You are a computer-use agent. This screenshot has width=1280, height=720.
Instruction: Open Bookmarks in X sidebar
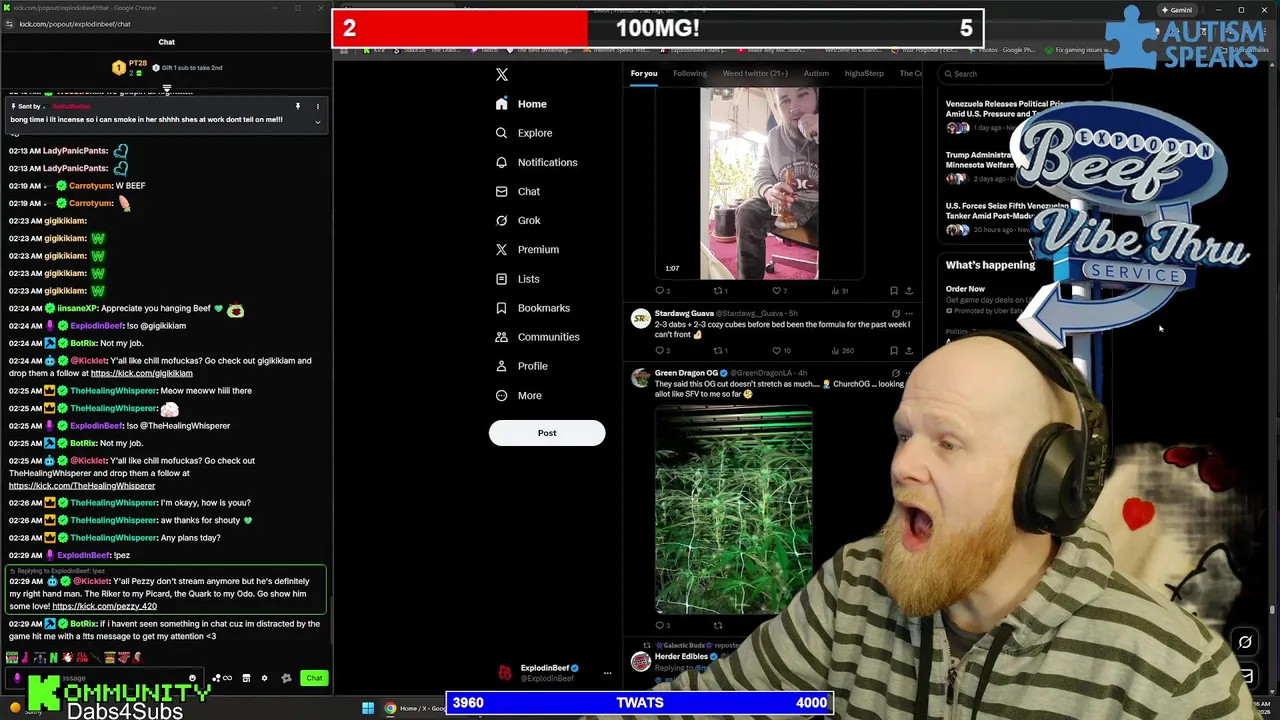[532, 308]
